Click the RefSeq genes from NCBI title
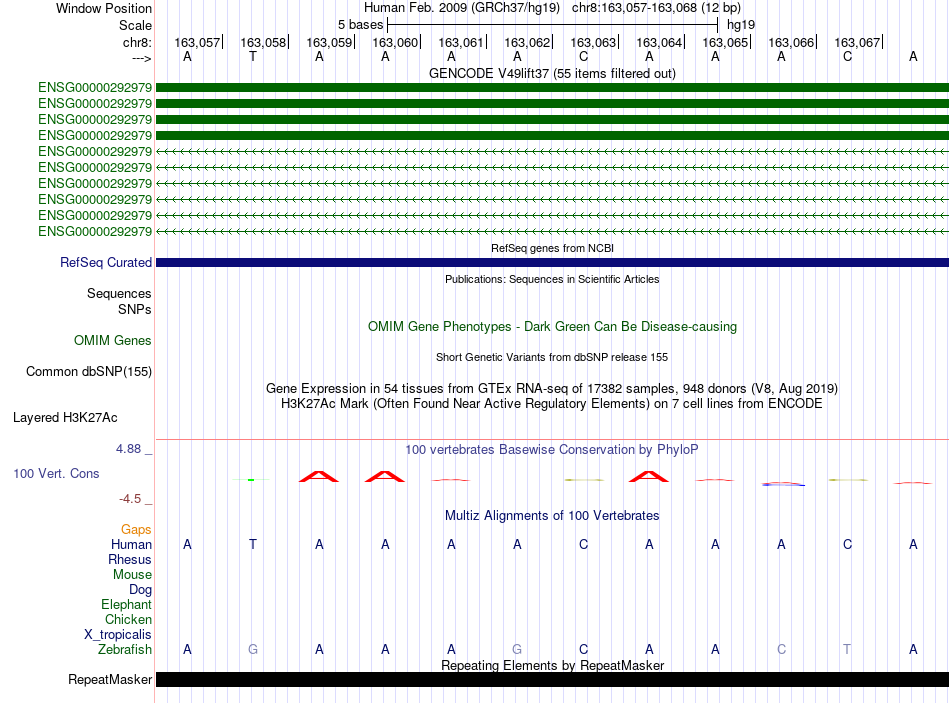 coord(552,248)
